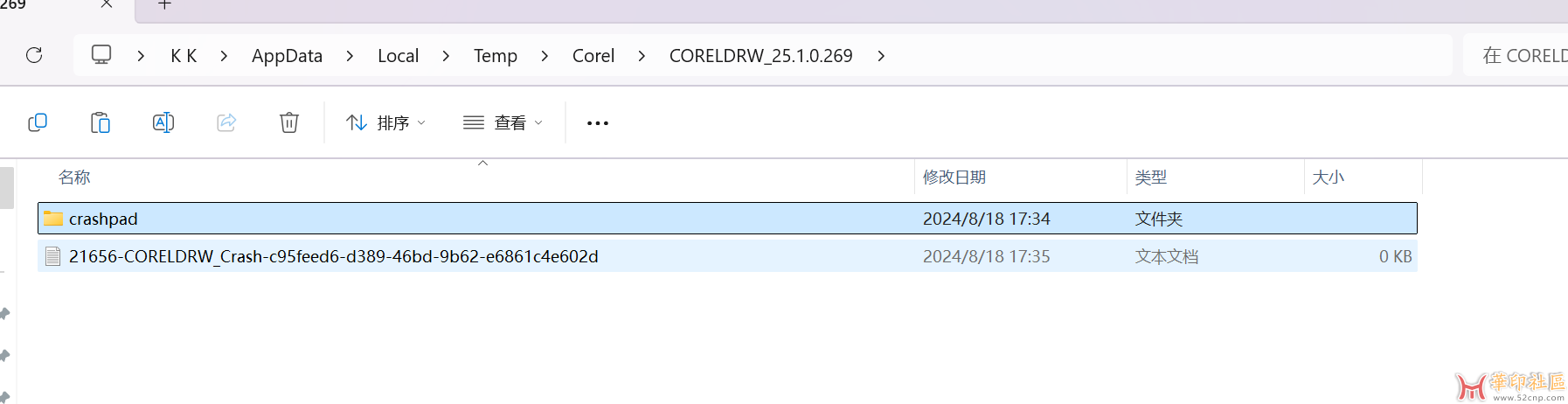Click the share icon in toolbar
The image size is (1568, 404).
226,122
